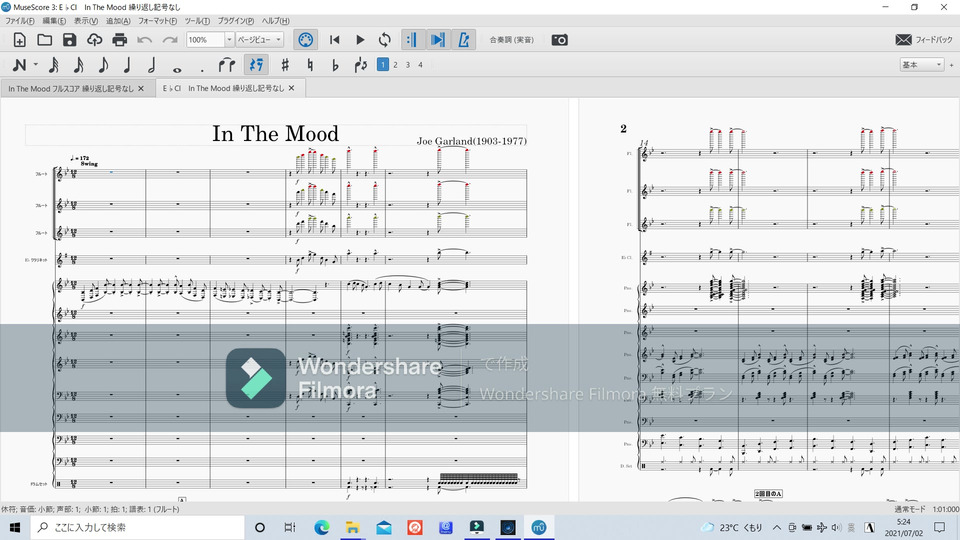Open the ツール(T) menu
This screenshot has width=960, height=540.
[197, 21]
